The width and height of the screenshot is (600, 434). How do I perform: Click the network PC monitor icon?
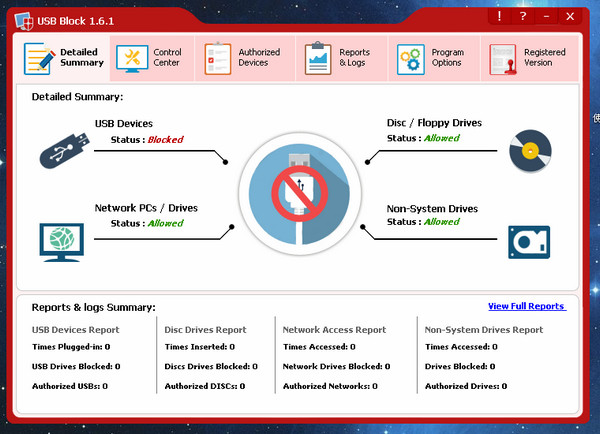click(x=62, y=242)
